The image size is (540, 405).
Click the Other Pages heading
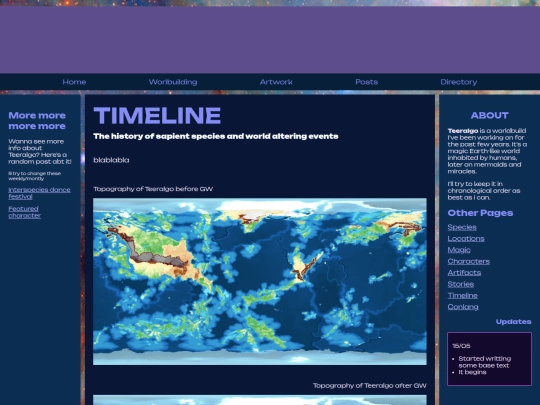click(480, 213)
